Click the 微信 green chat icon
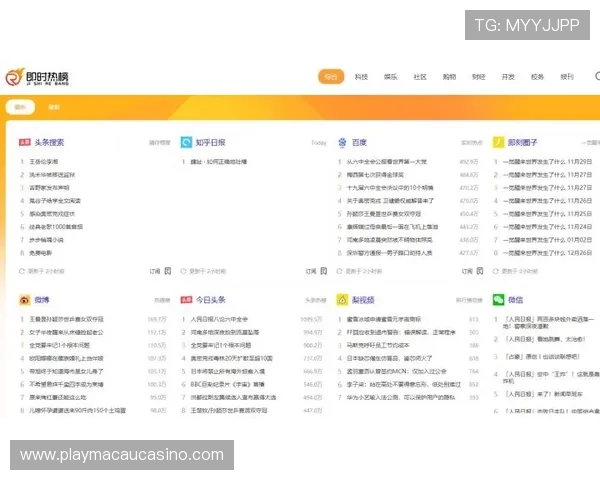 [498, 300]
